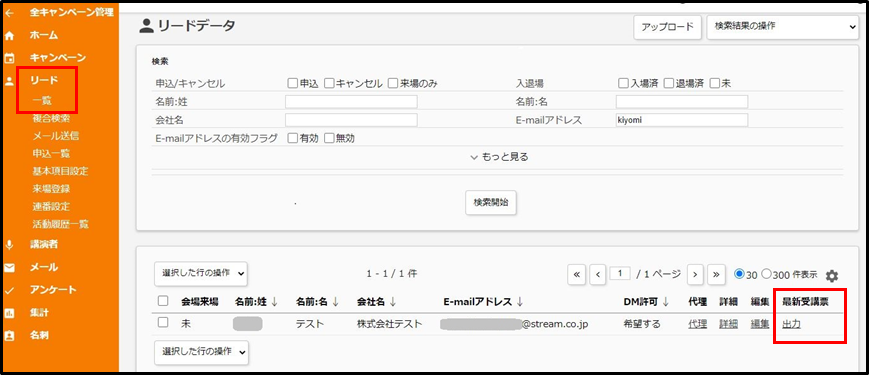Select the 30 件表示 radio button

(739, 274)
